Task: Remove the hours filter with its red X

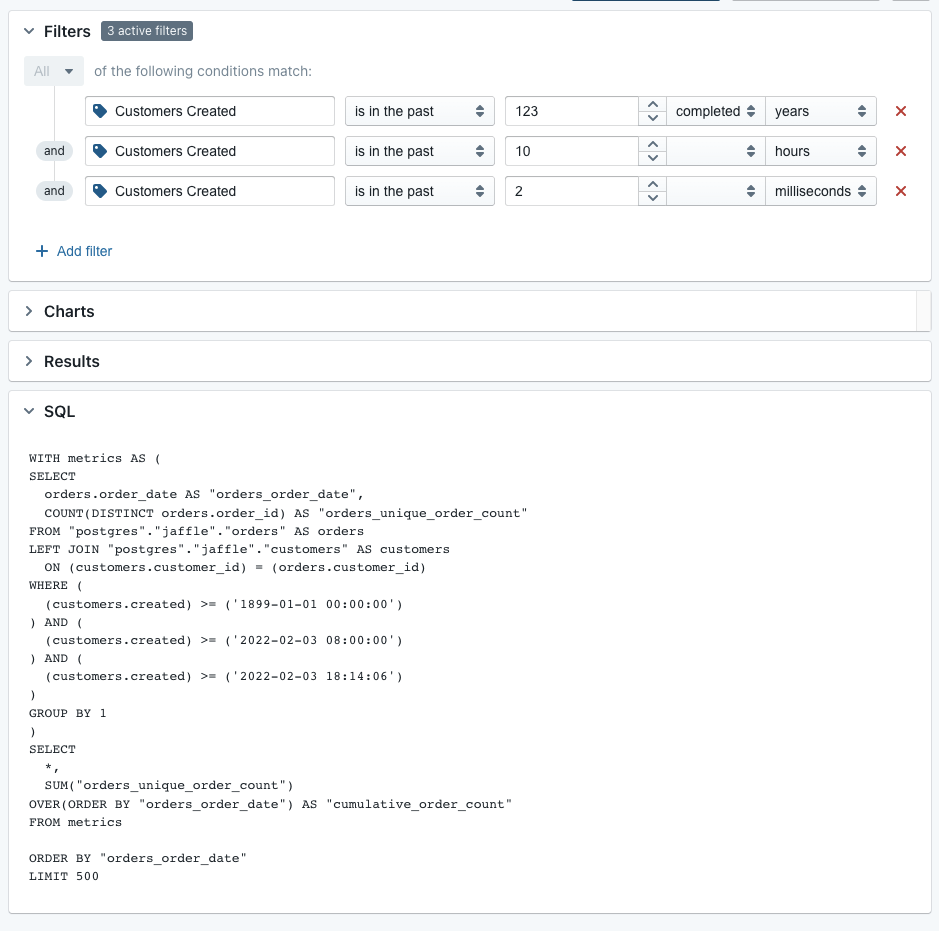Action: [x=899, y=151]
